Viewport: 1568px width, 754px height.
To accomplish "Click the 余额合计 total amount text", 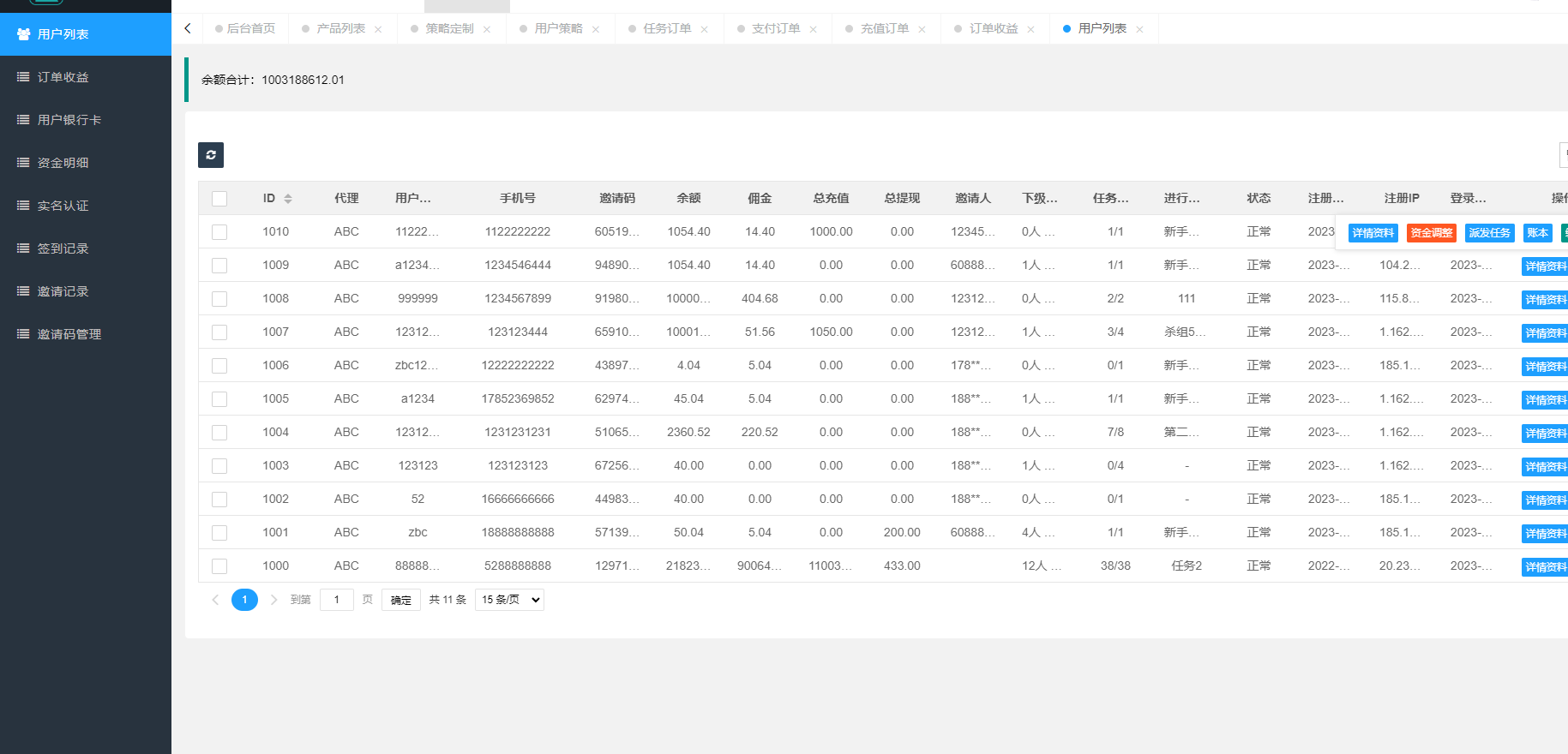I will (273, 80).
